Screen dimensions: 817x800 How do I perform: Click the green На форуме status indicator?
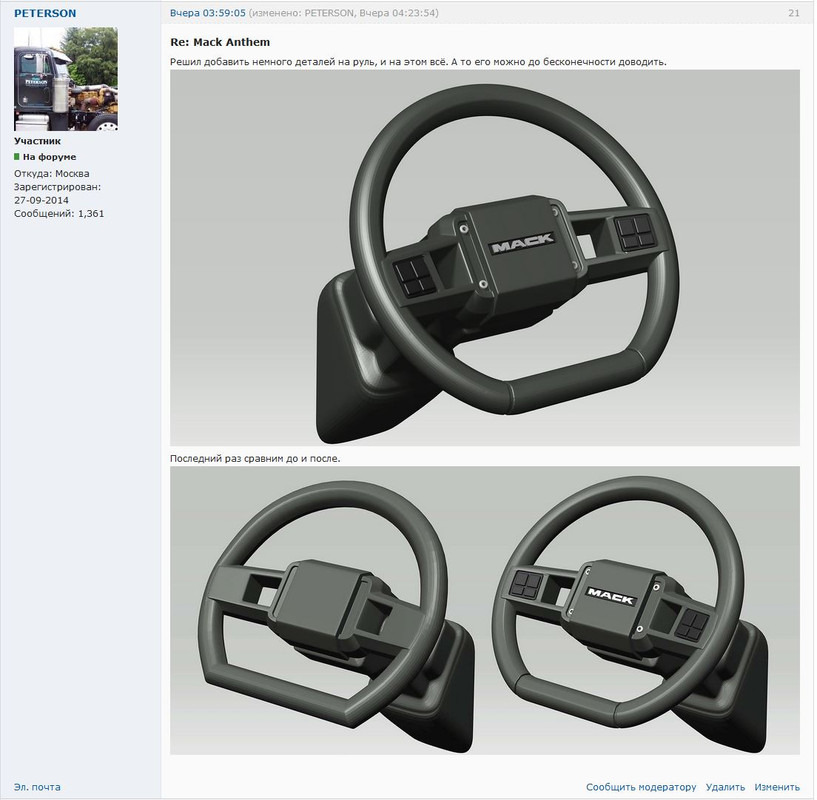(17, 156)
